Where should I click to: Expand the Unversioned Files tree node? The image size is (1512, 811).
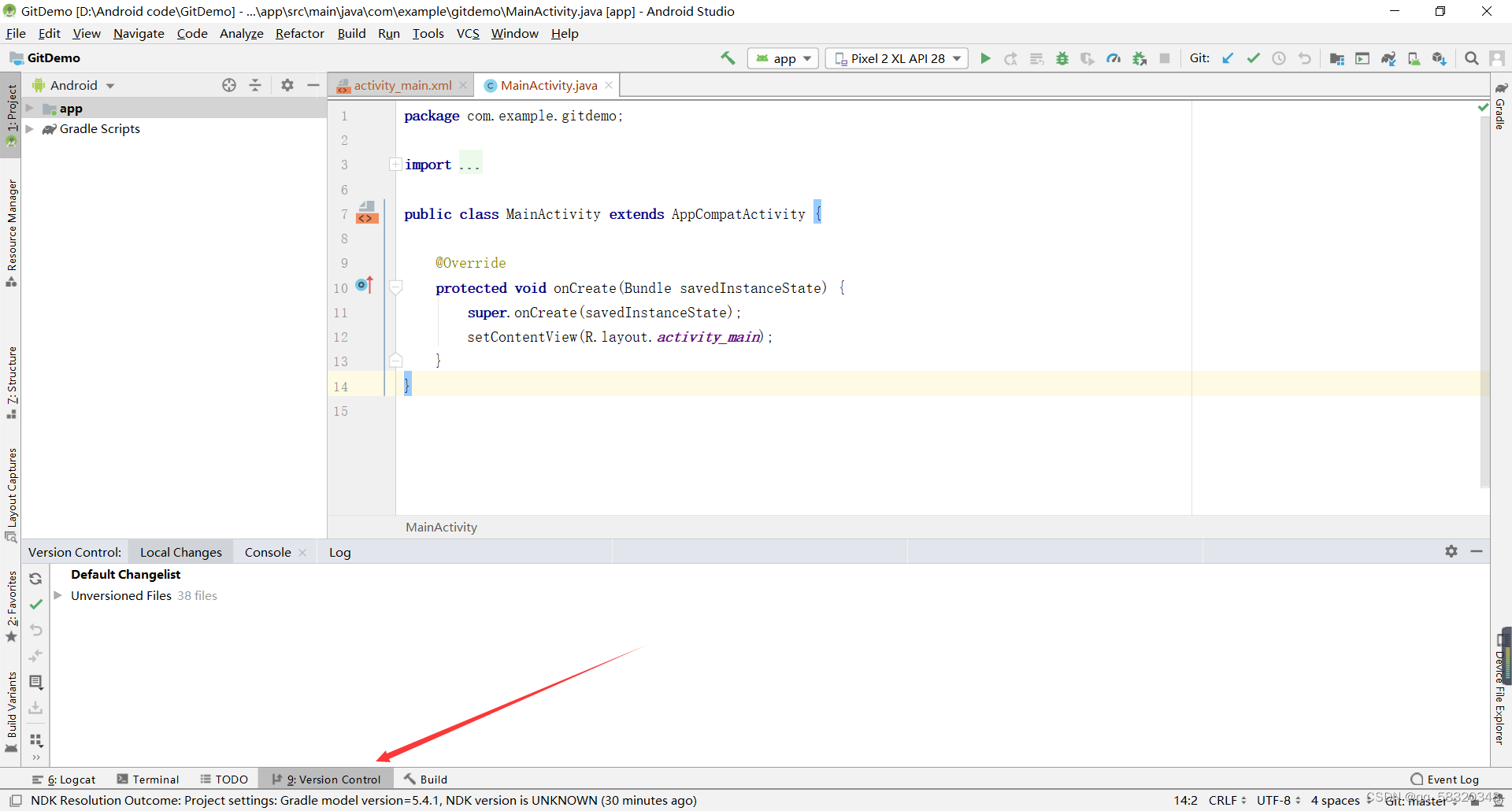click(58, 595)
